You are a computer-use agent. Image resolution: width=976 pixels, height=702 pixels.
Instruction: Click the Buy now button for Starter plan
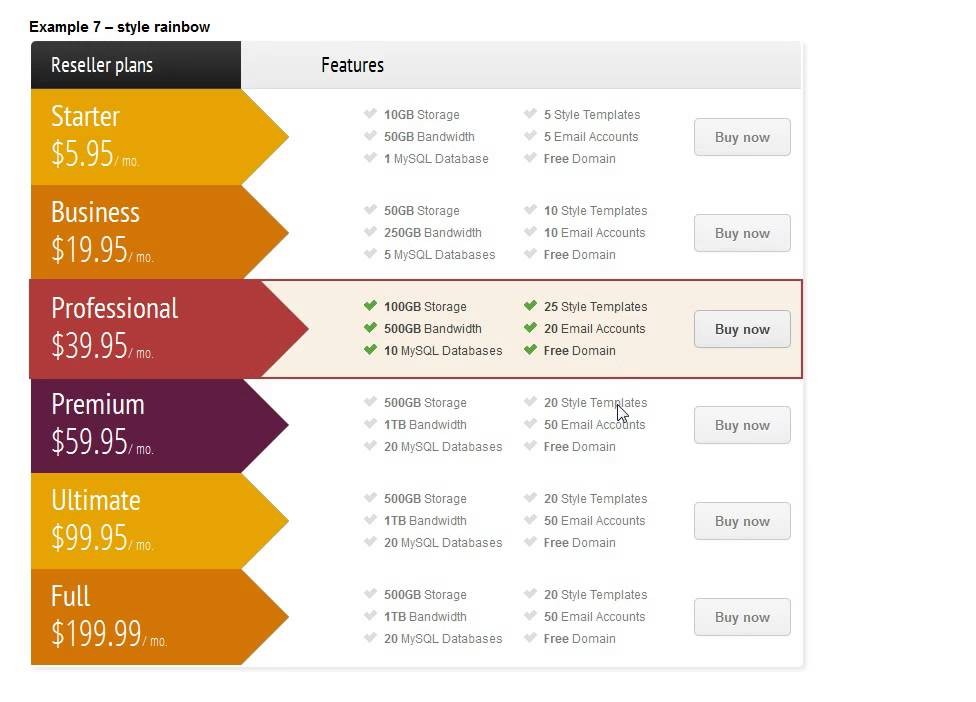point(742,137)
